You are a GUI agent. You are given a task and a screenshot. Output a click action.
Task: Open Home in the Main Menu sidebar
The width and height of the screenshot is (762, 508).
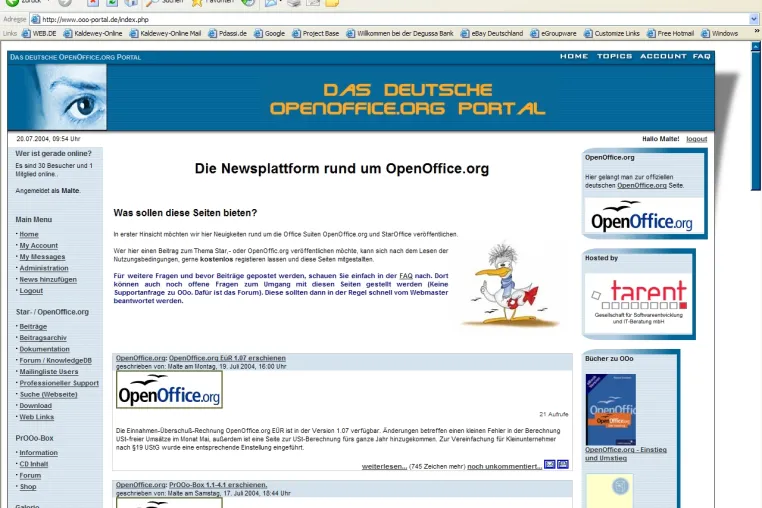(29, 234)
